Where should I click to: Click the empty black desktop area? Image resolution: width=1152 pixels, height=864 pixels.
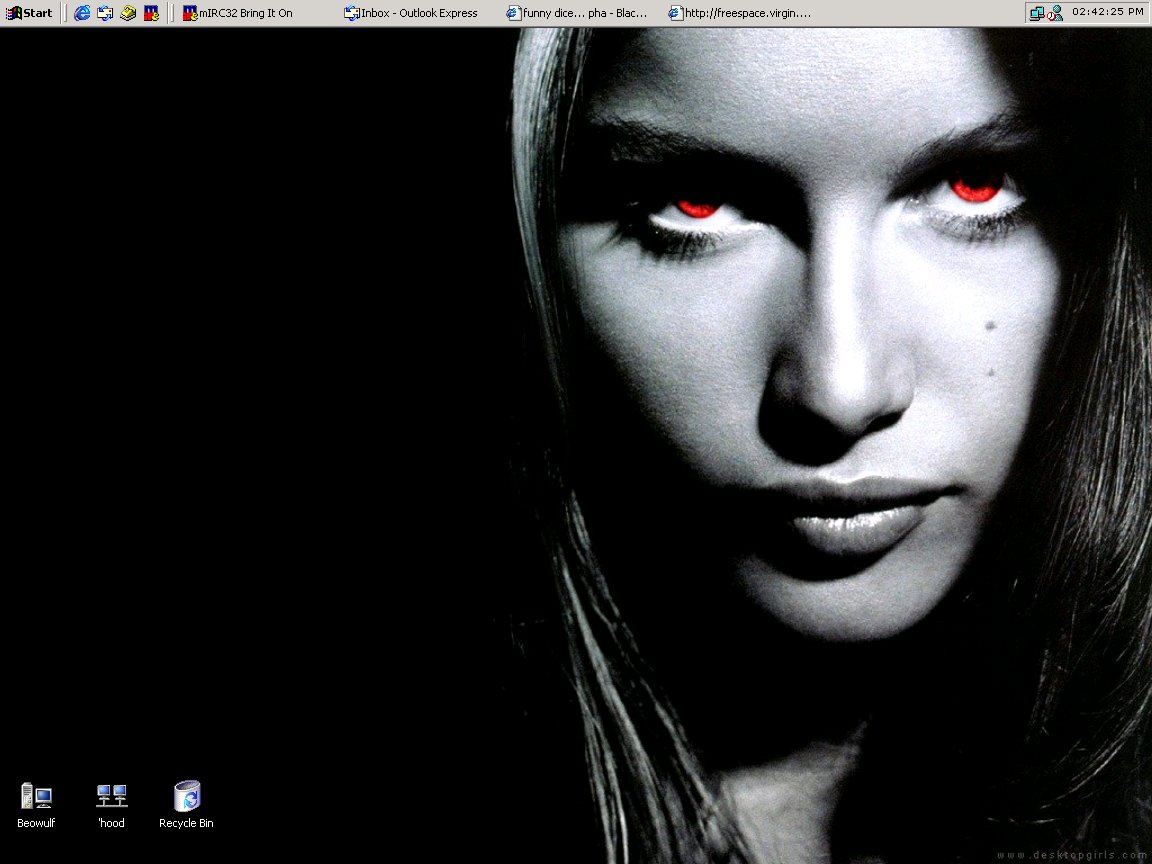click(x=250, y=400)
